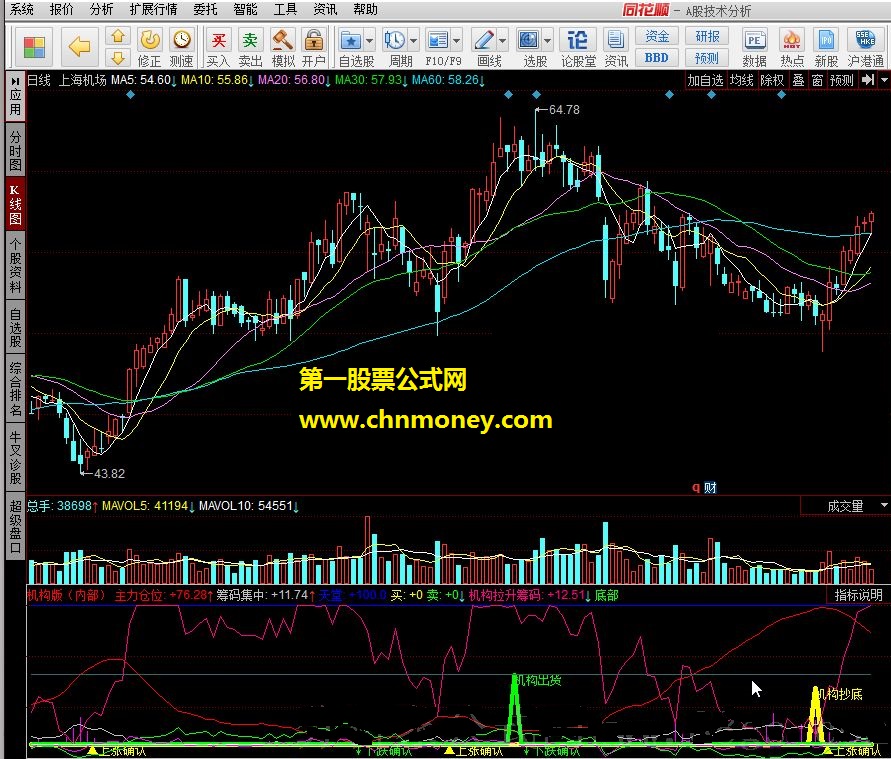Switch to the 自选股 sidebar tab
Screen dimensions: 891x759
coord(15,327)
